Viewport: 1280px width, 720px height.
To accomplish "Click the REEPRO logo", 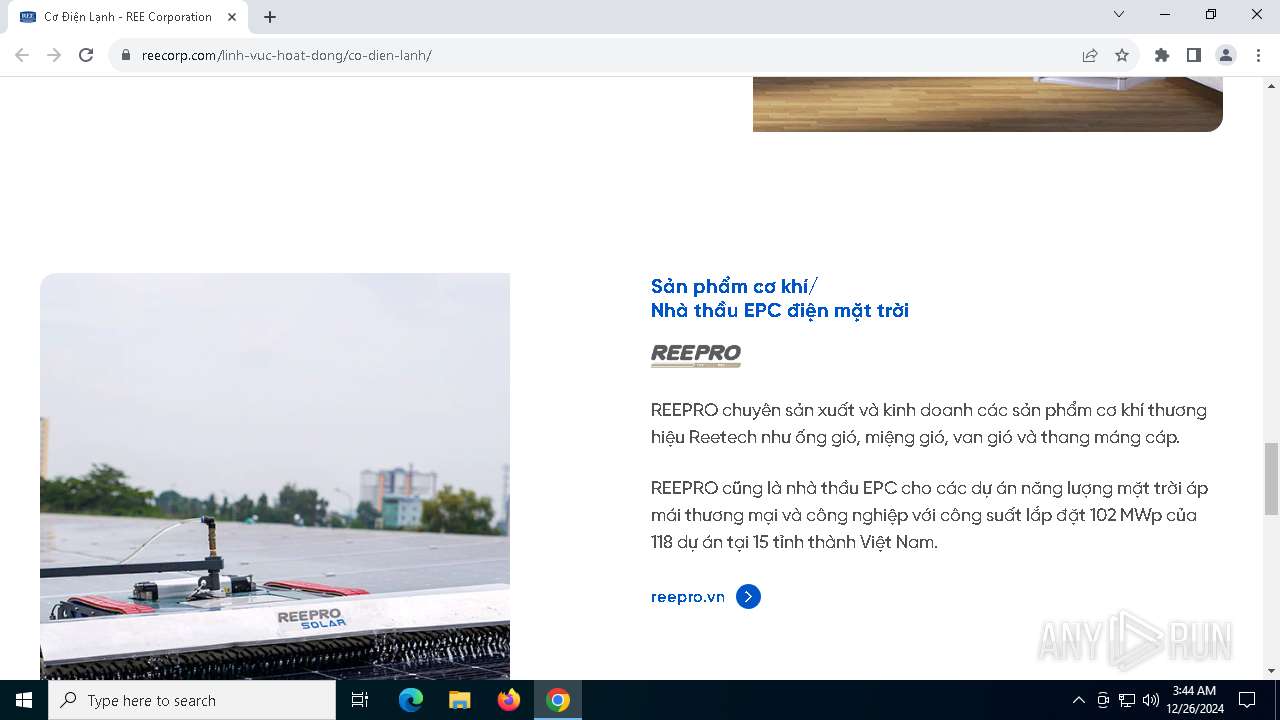I will pyautogui.click(x=696, y=355).
